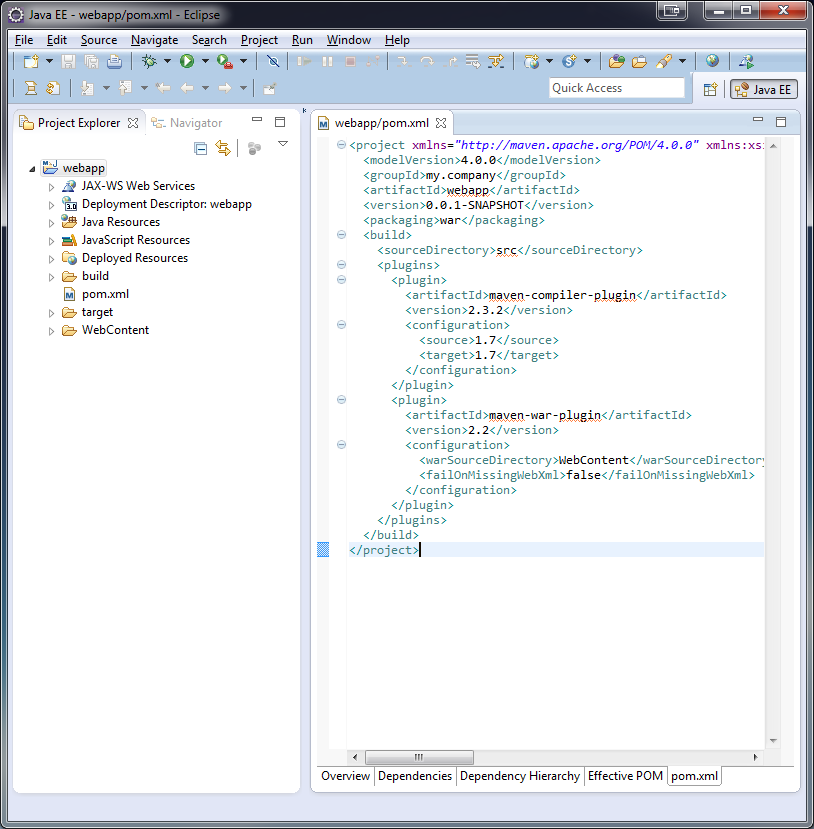This screenshot has width=814, height=829.
Task: Click the Open Task briefcase-folder icon
Action: [639, 61]
